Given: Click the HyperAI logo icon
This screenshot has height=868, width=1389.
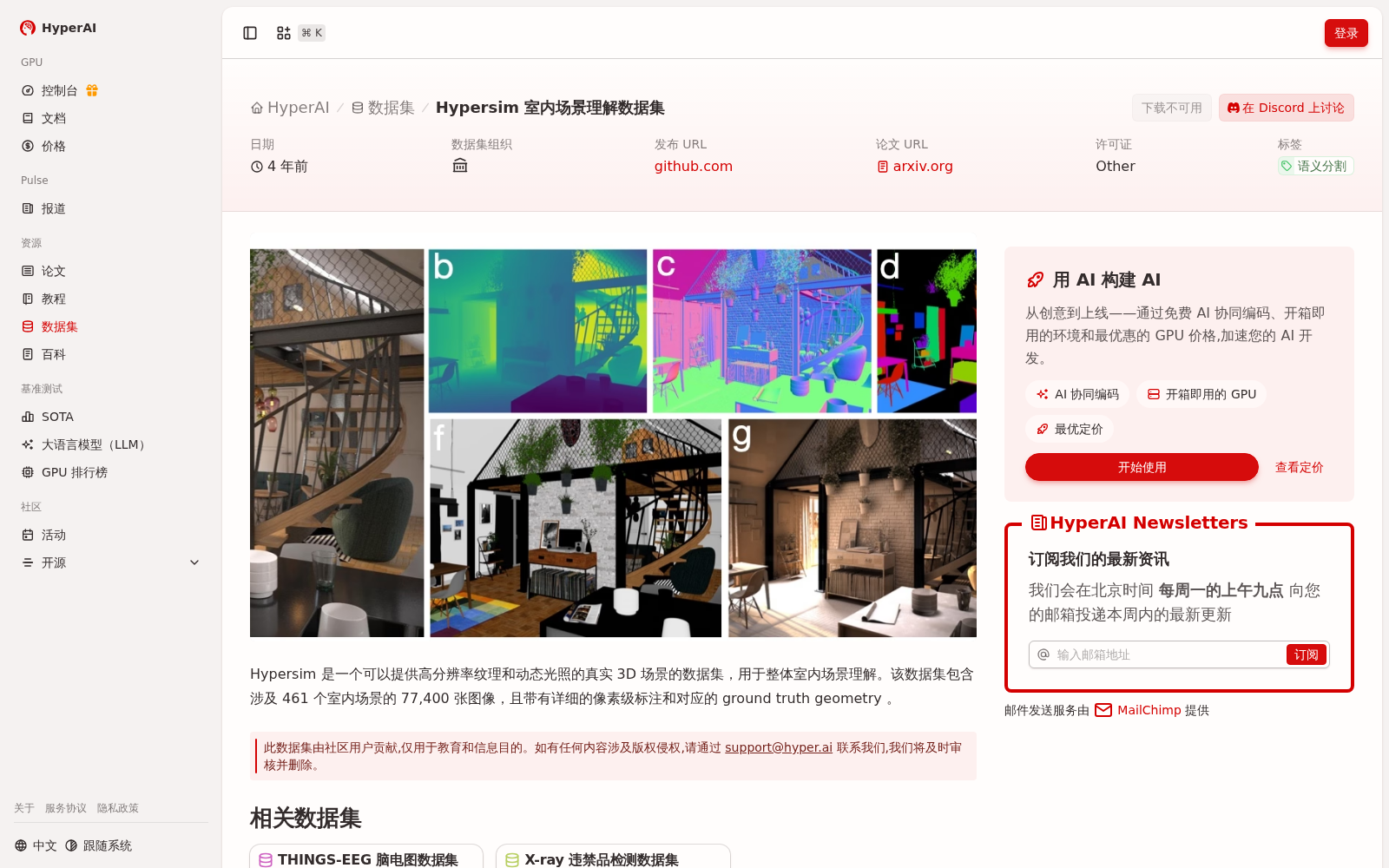Looking at the screenshot, I should (x=28, y=28).
